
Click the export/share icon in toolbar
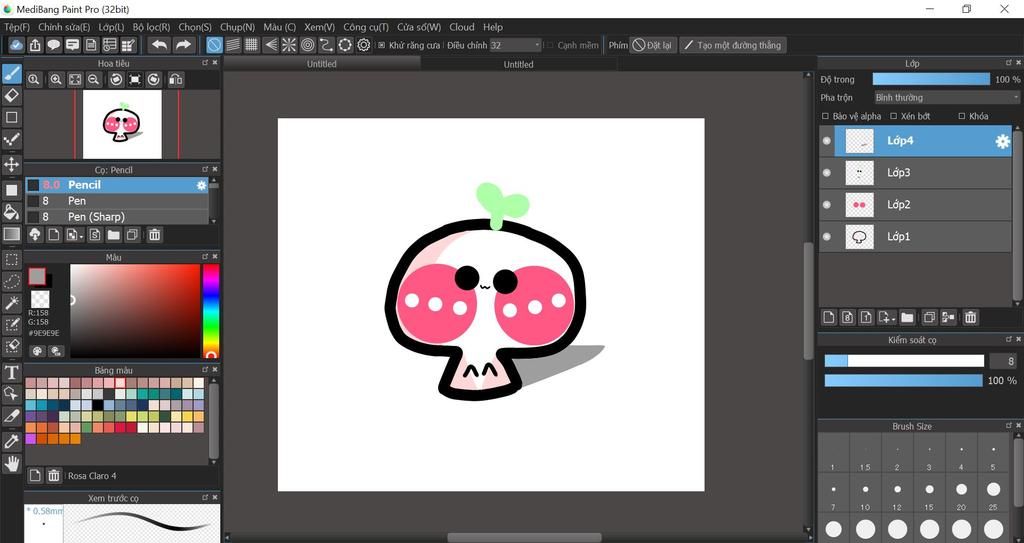click(35, 44)
